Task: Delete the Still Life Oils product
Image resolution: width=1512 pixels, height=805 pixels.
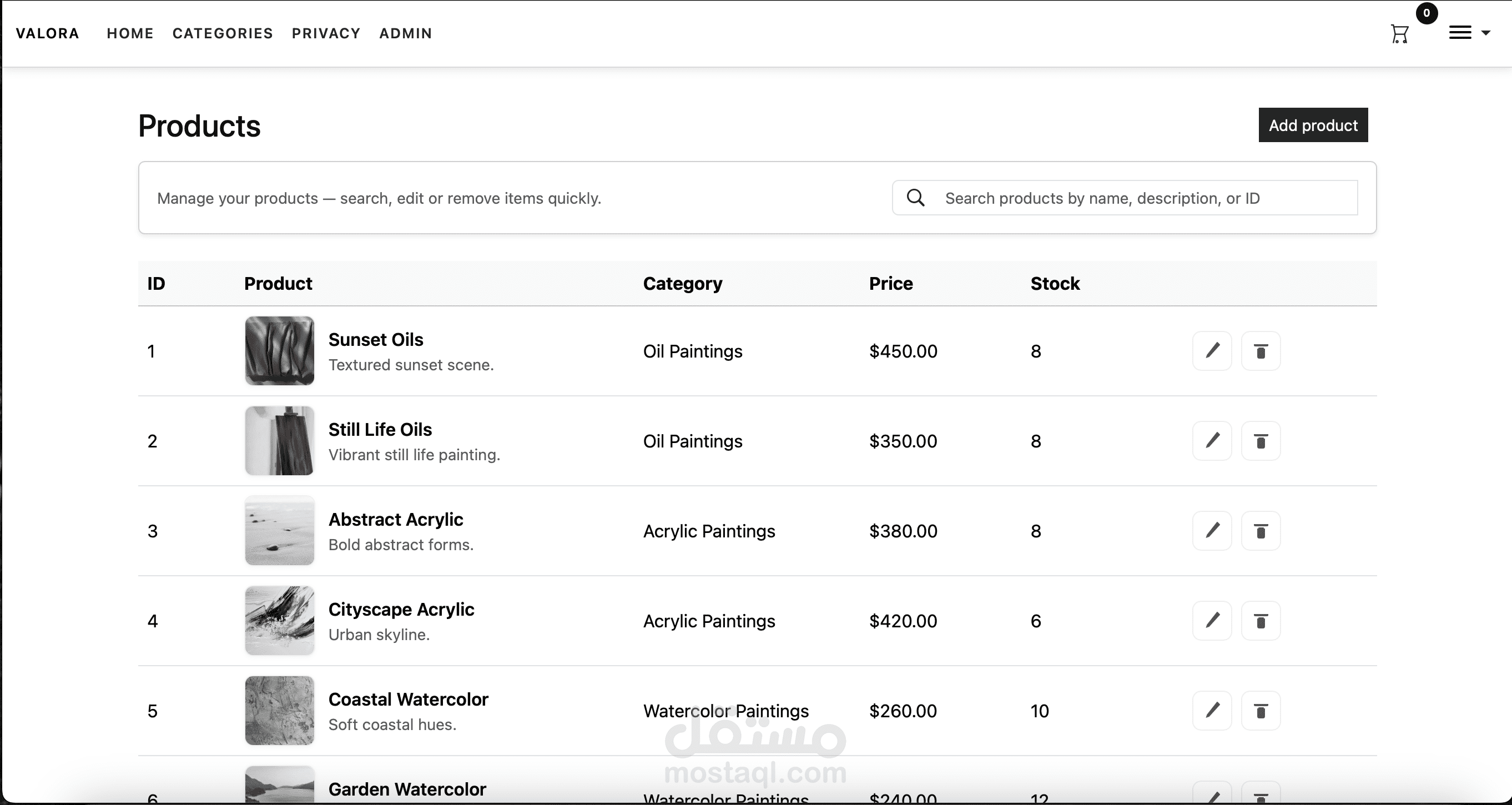Action: pyautogui.click(x=1260, y=441)
